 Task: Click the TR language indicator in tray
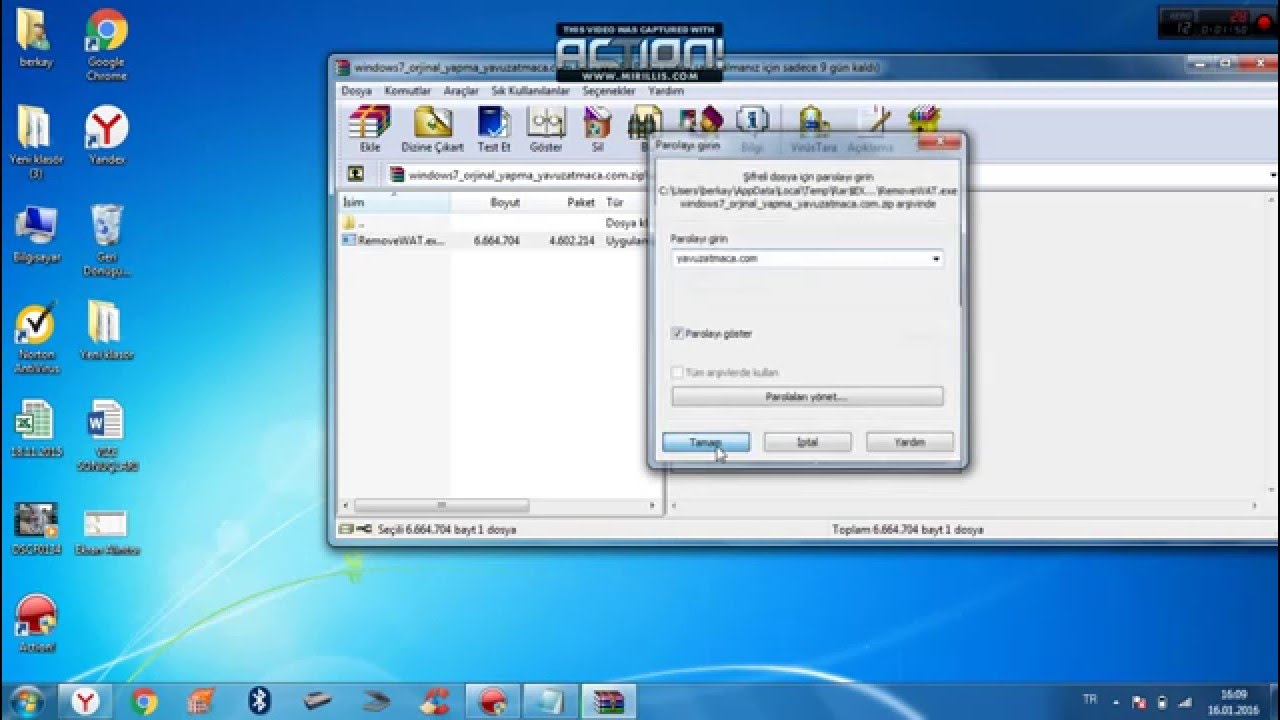pos(1090,699)
